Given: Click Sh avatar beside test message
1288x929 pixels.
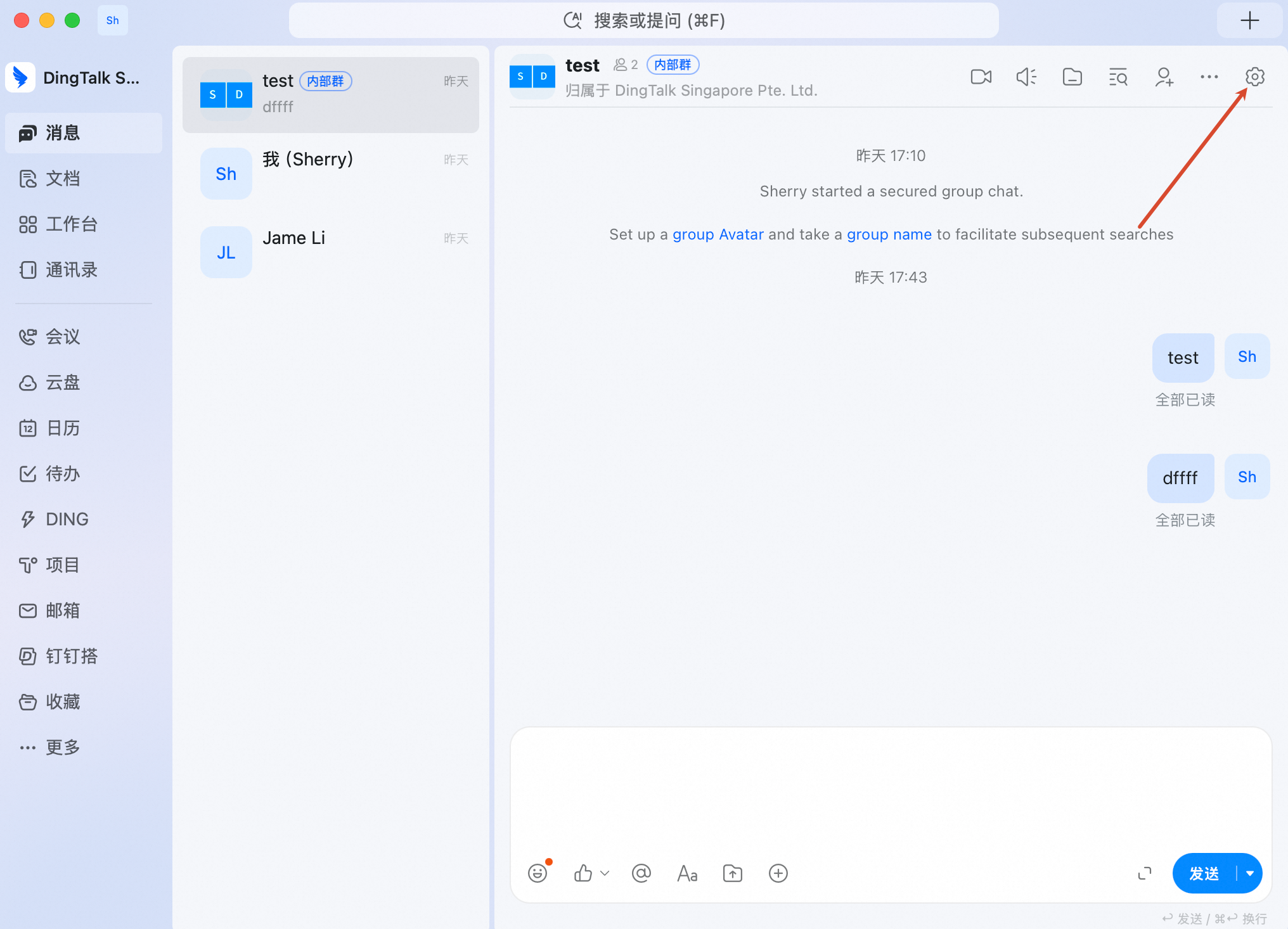Looking at the screenshot, I should click(x=1247, y=356).
